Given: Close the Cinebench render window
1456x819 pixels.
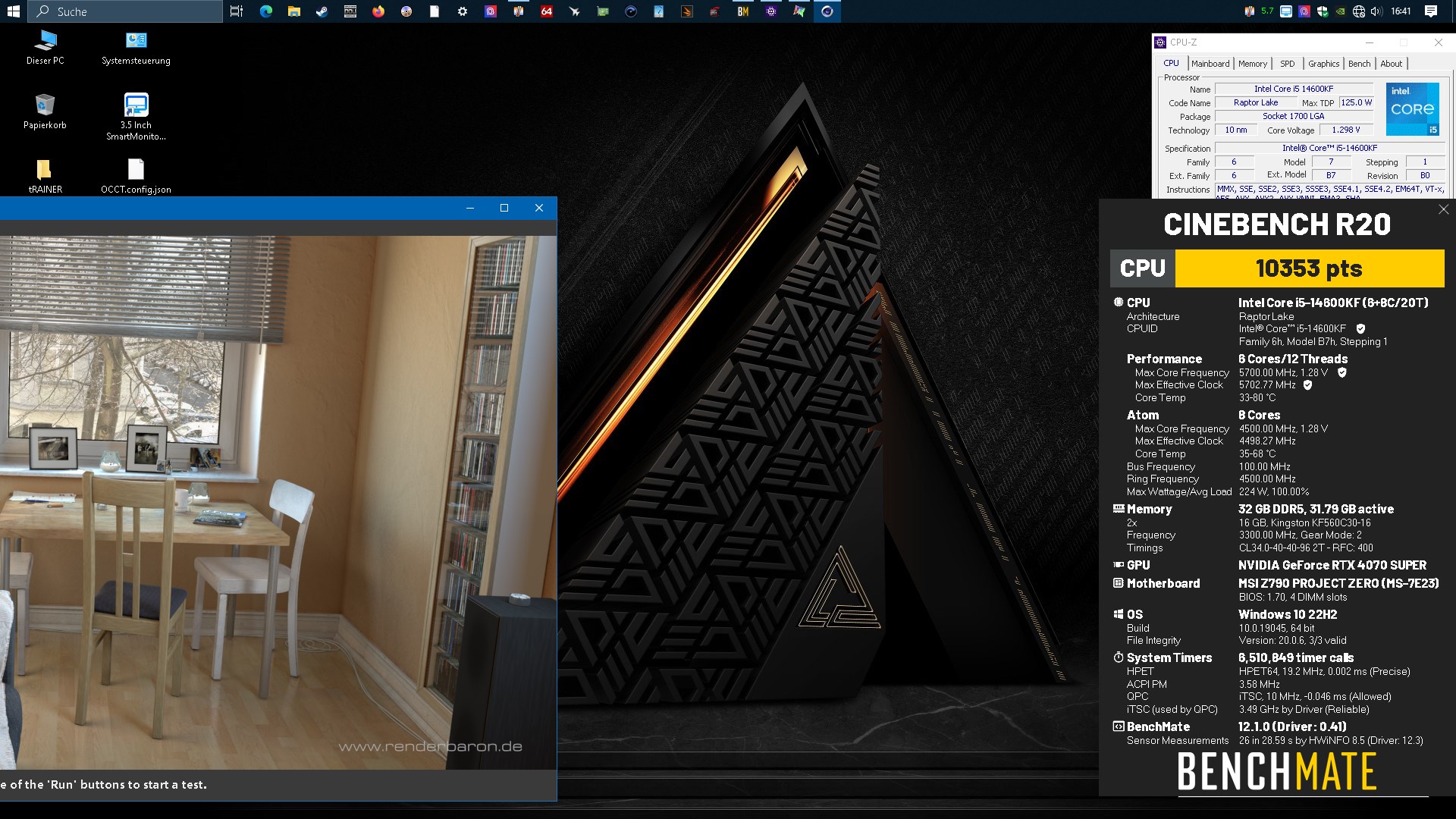Looking at the screenshot, I should [x=539, y=208].
